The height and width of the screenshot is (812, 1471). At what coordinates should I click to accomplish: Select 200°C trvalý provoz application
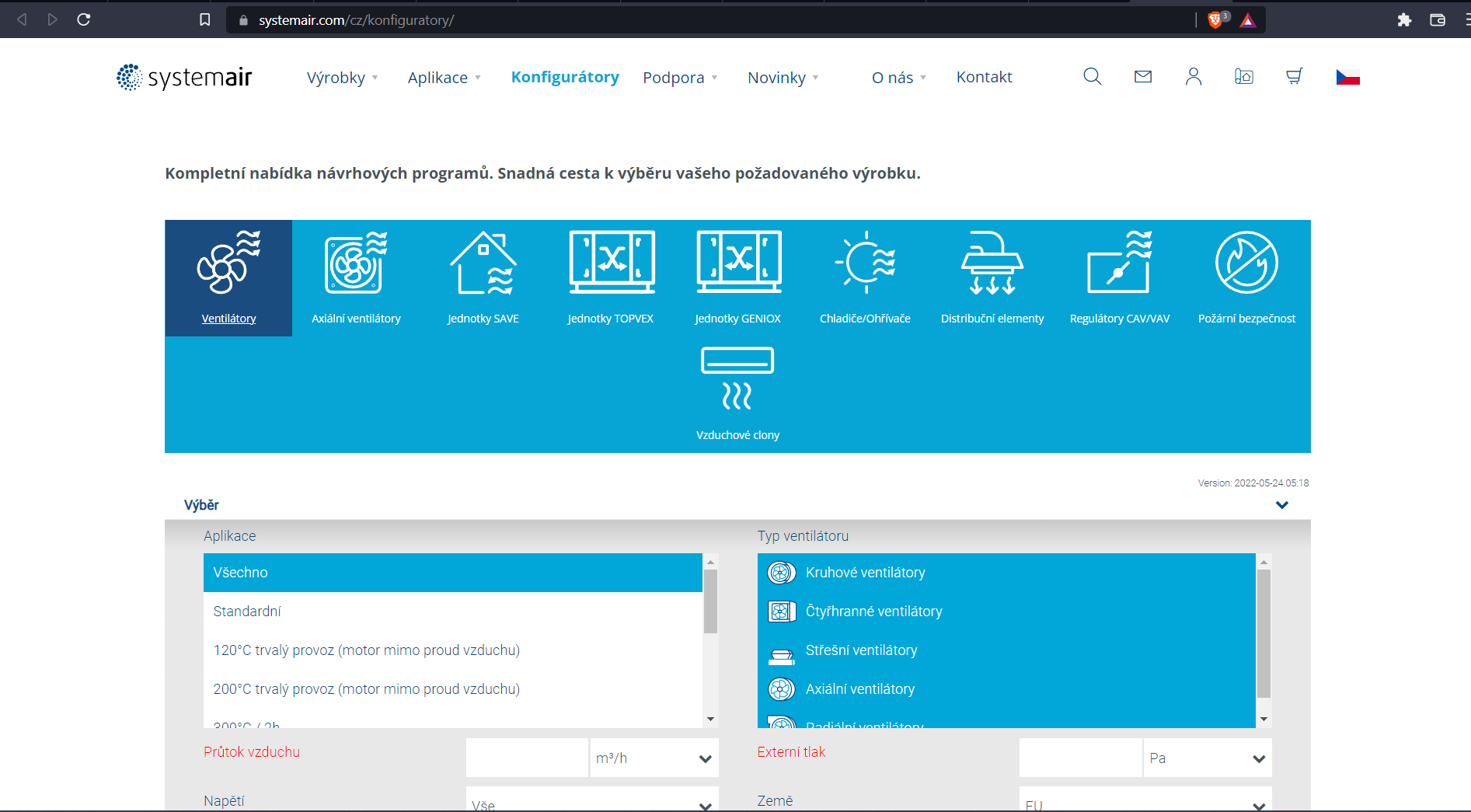(x=453, y=689)
